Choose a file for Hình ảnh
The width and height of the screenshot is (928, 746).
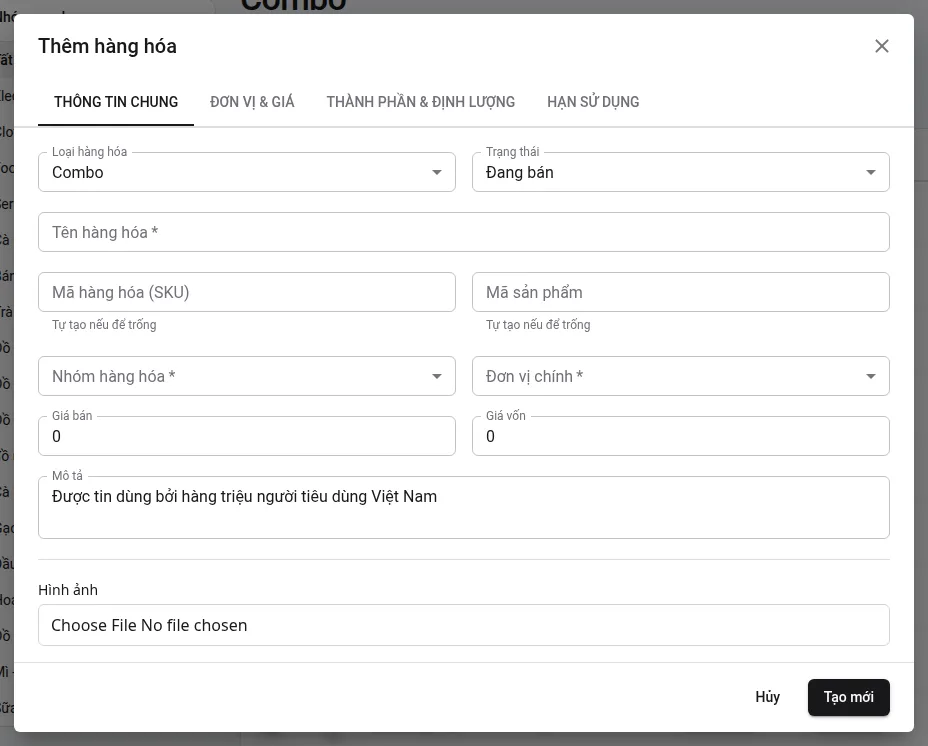[464, 625]
